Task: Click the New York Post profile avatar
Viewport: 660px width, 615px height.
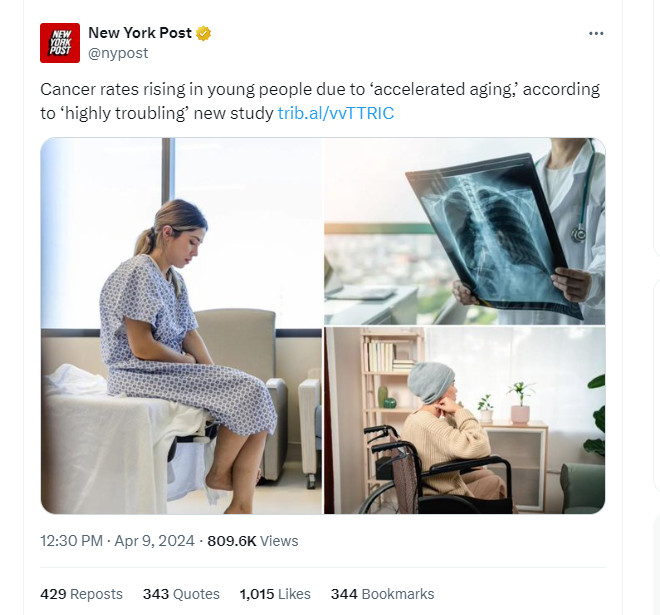Action: pyautogui.click(x=60, y=43)
